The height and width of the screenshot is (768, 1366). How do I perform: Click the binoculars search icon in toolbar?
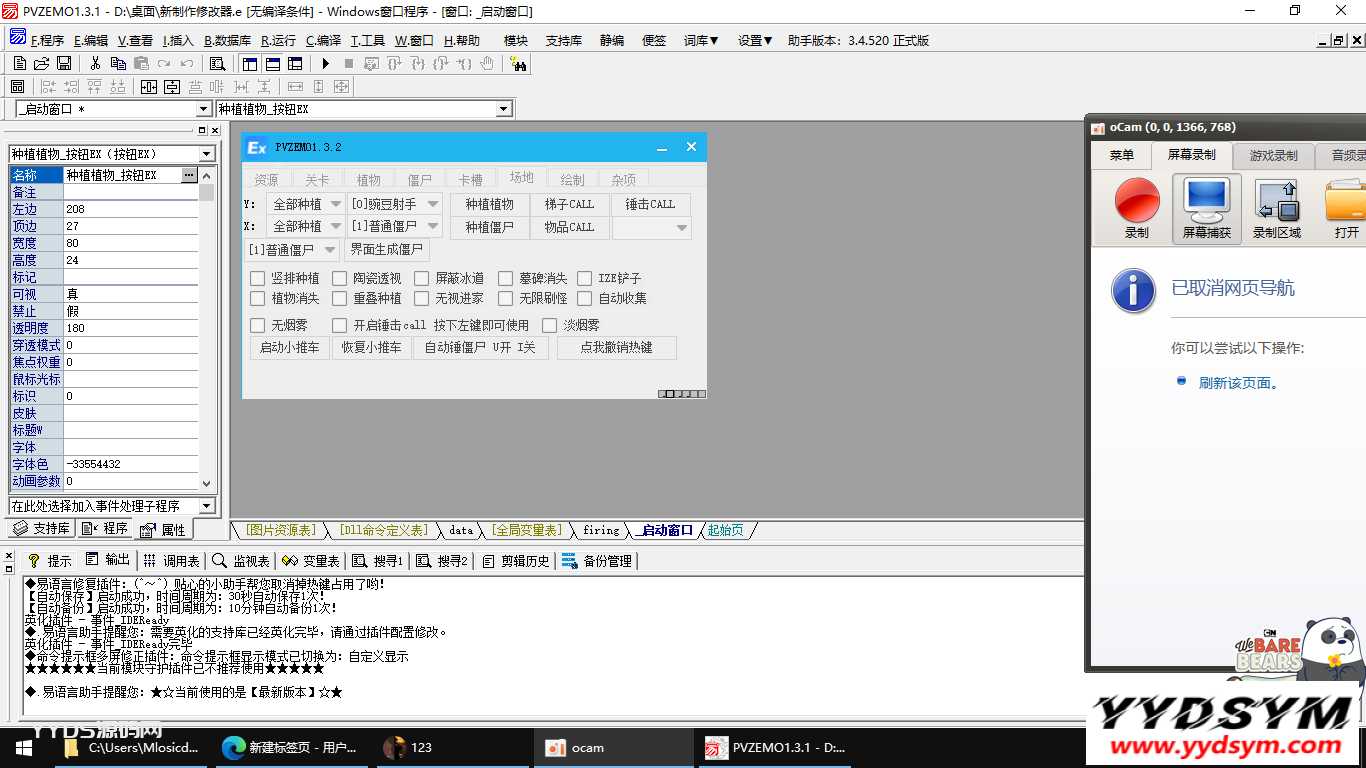click(518, 64)
